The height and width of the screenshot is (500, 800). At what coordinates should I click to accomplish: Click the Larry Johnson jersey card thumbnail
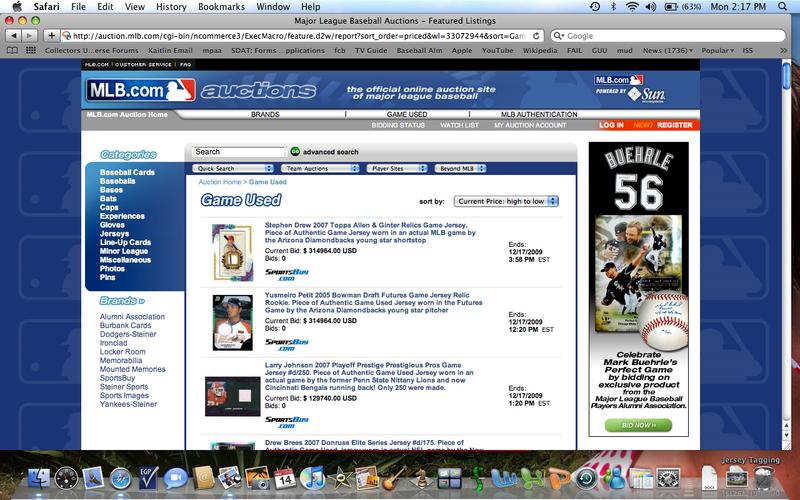(233, 396)
